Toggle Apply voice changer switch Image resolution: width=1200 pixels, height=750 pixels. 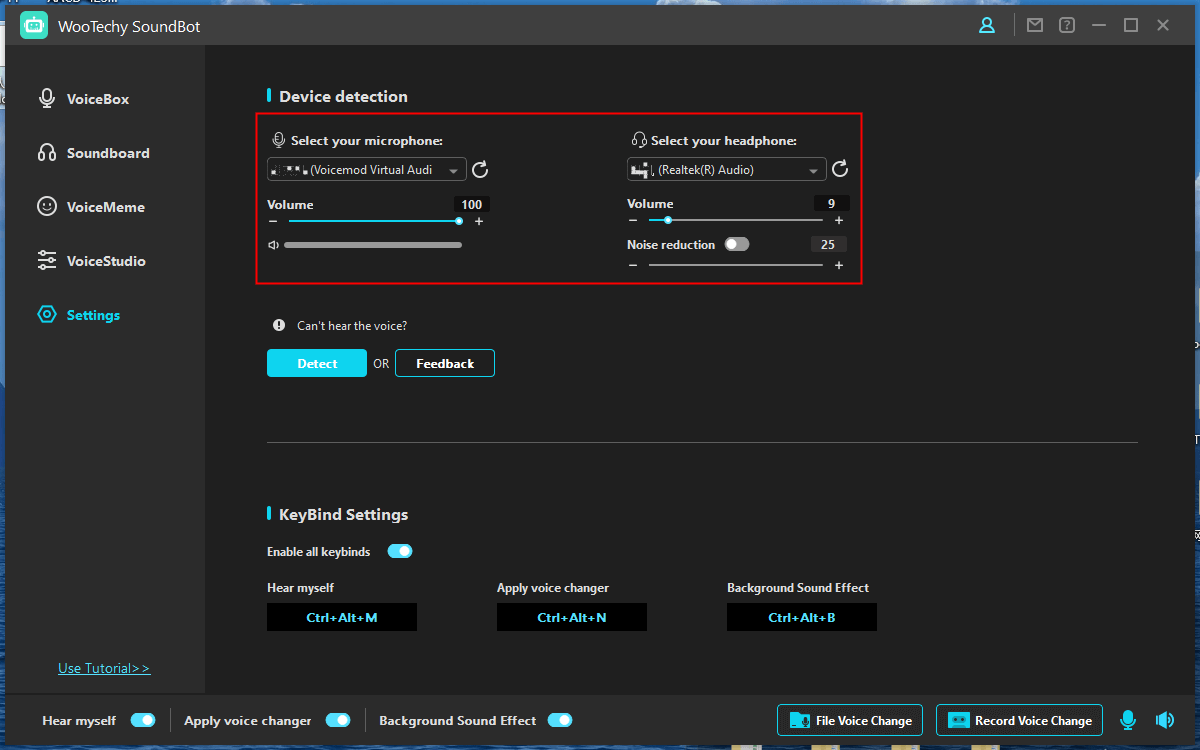[338, 720]
